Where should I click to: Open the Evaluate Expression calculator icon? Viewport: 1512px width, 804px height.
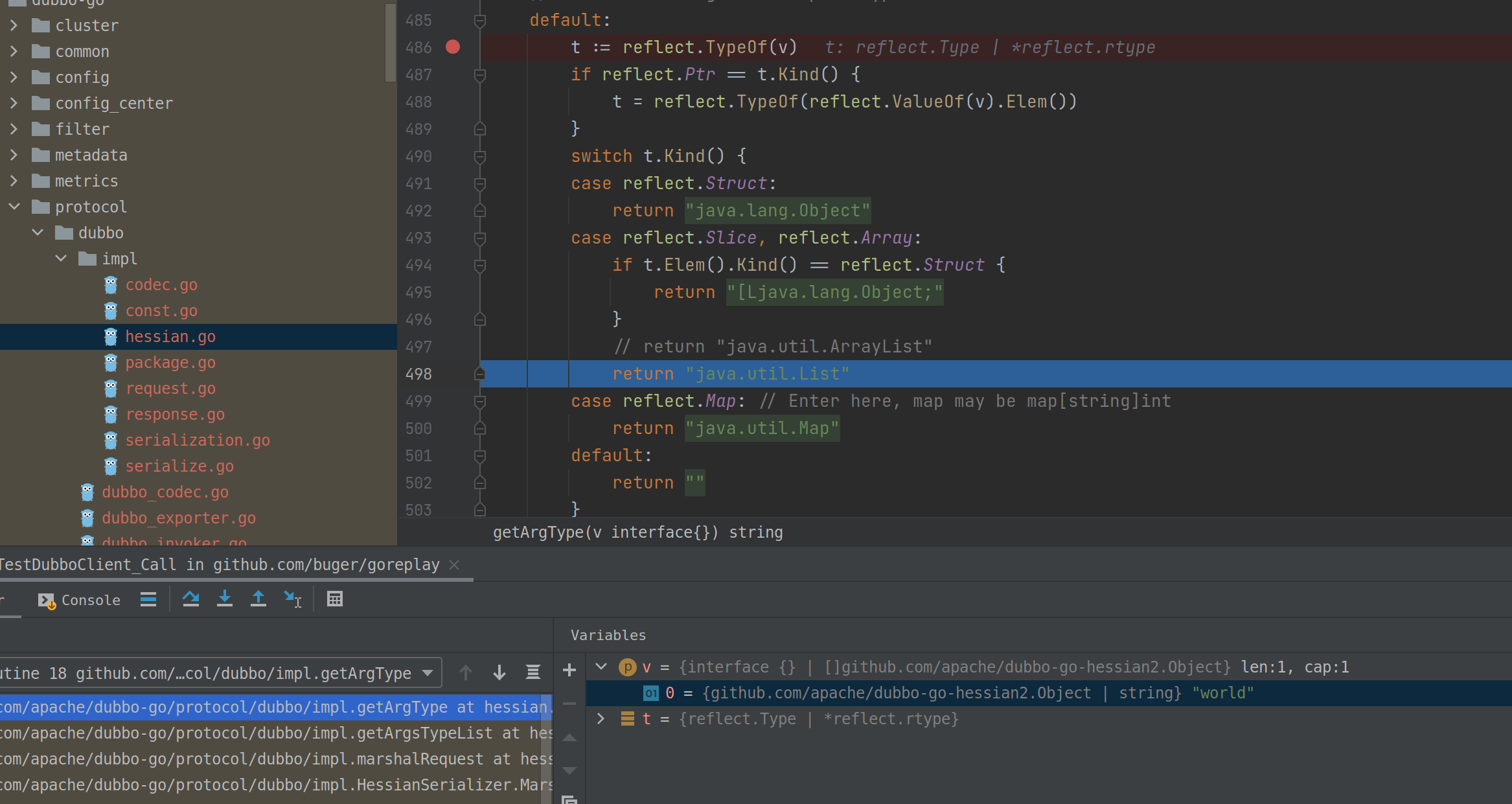[x=335, y=599]
